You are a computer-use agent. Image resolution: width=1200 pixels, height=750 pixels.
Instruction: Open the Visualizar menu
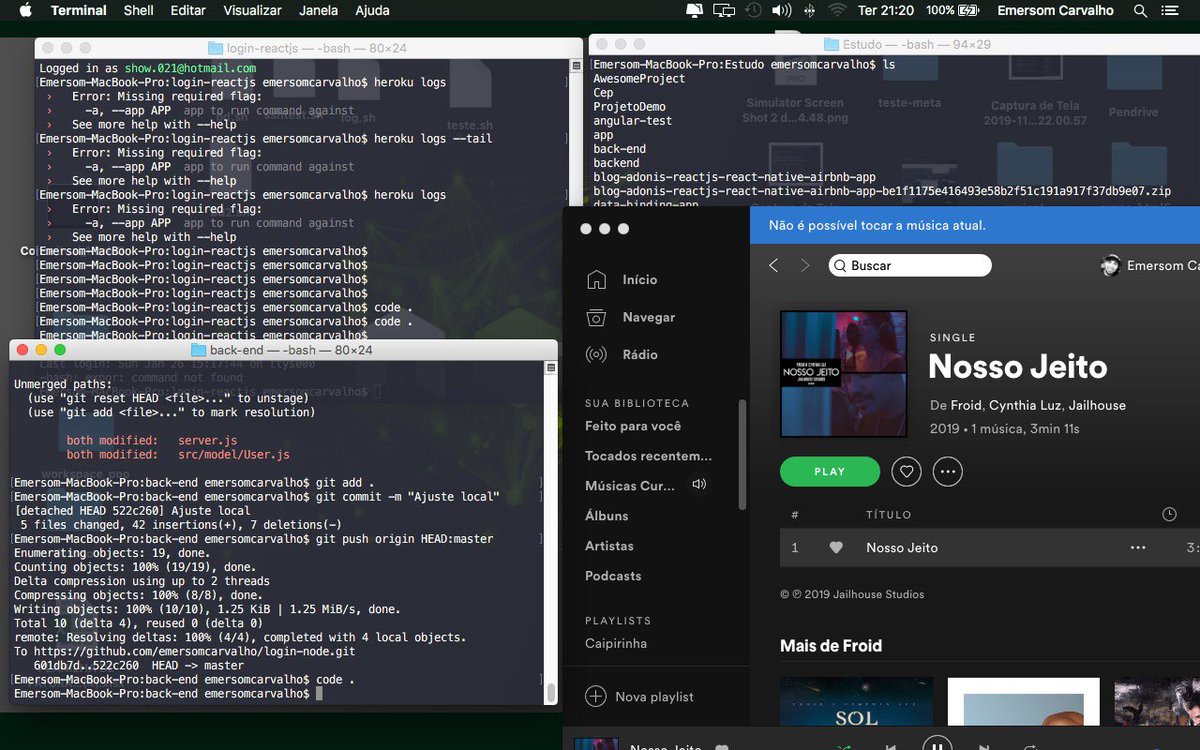pos(252,11)
